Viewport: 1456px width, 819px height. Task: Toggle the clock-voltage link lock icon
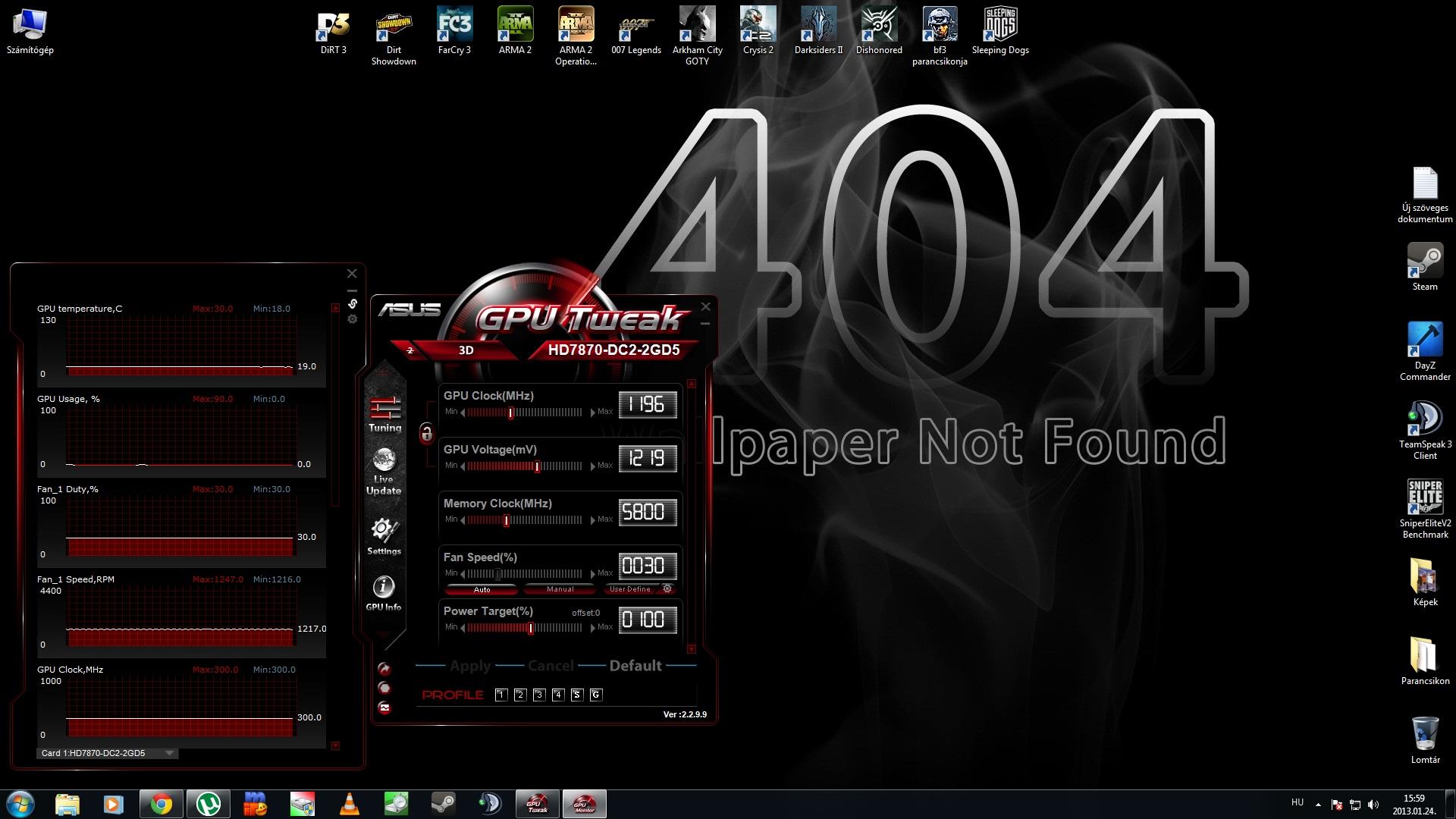[x=426, y=434]
